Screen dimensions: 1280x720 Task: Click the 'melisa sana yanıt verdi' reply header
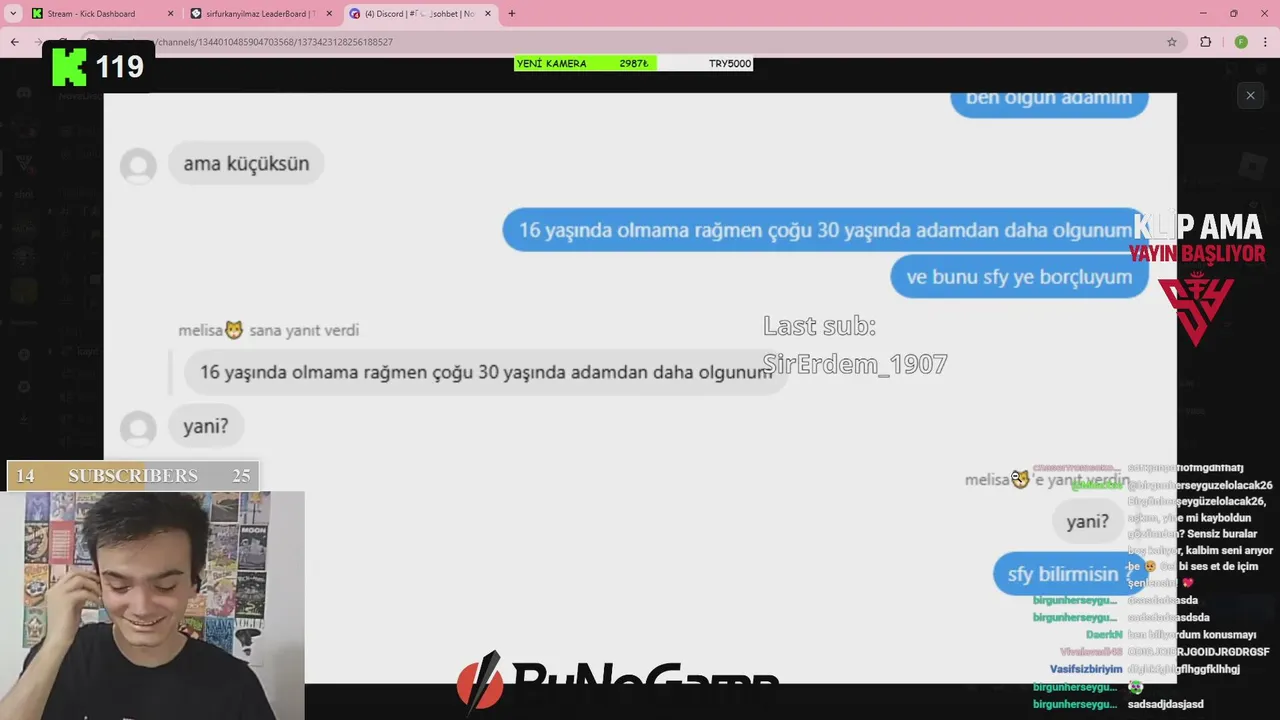(268, 330)
